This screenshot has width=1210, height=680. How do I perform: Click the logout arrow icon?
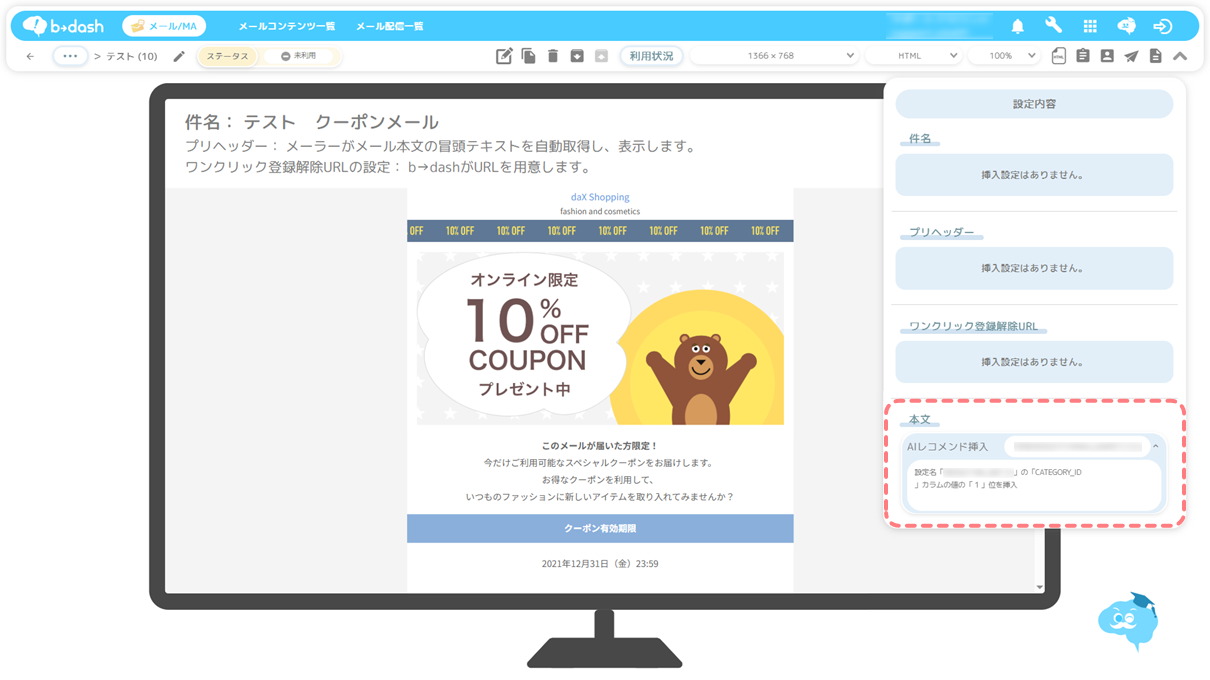pyautogui.click(x=1162, y=26)
